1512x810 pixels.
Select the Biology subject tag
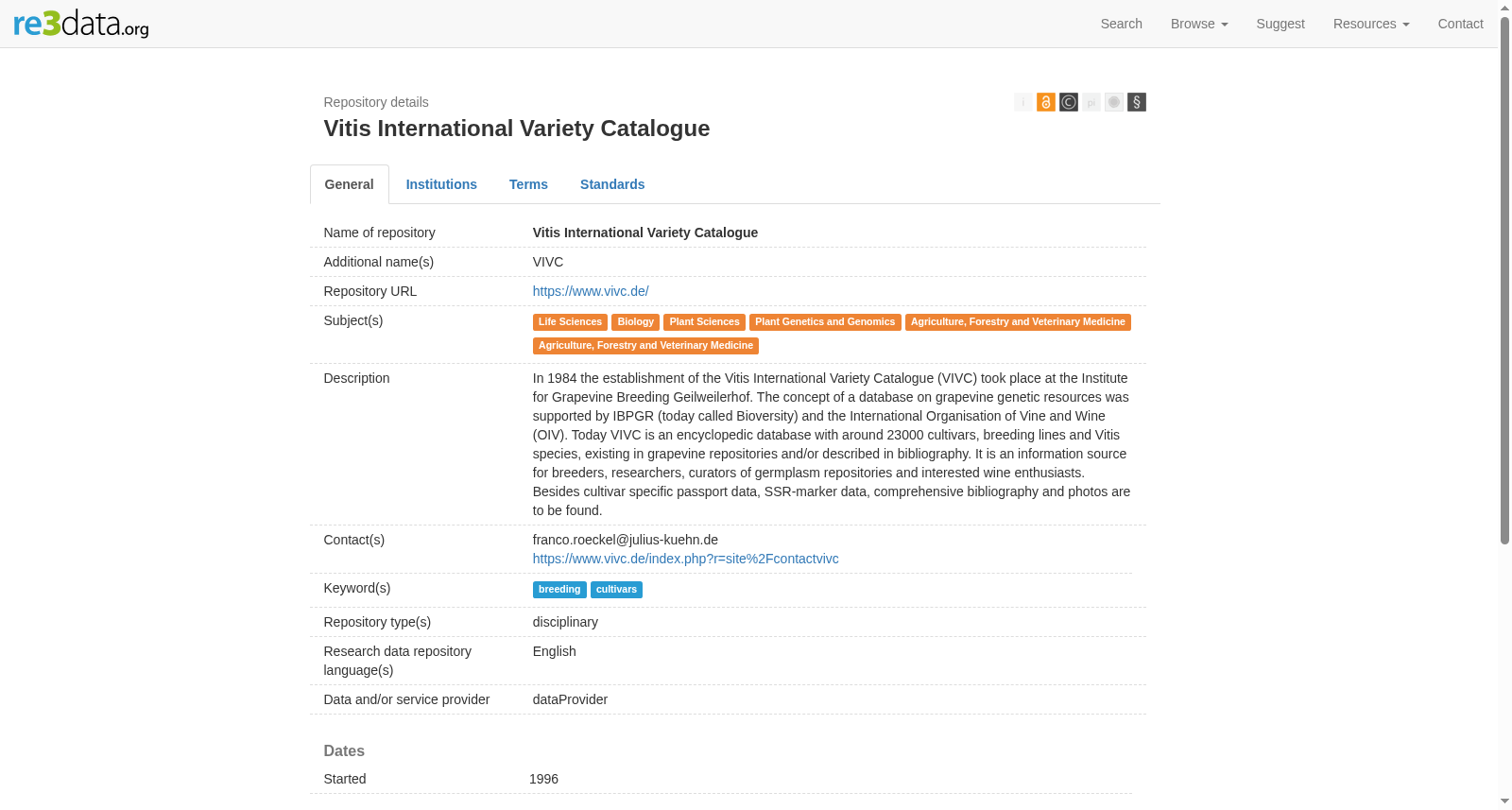coord(635,322)
